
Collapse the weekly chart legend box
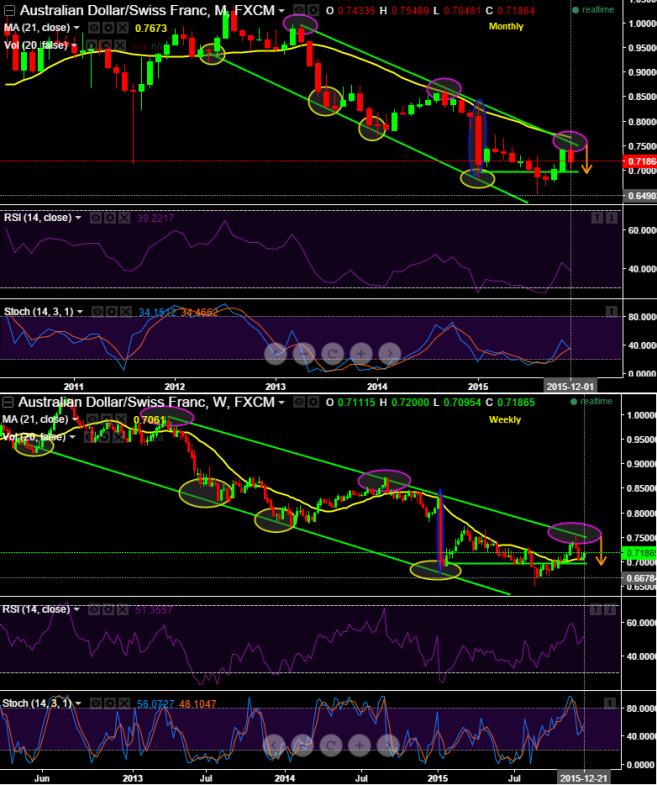tap(8, 402)
